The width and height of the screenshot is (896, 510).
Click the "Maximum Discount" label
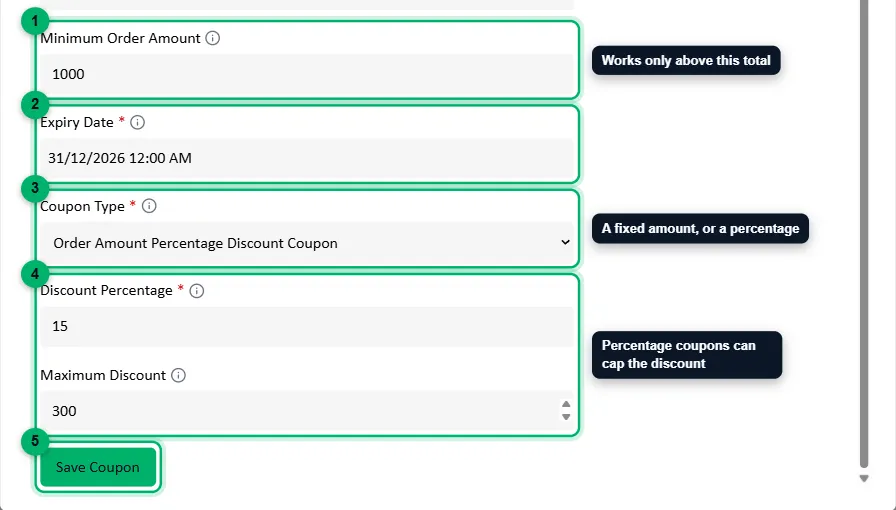(x=103, y=375)
